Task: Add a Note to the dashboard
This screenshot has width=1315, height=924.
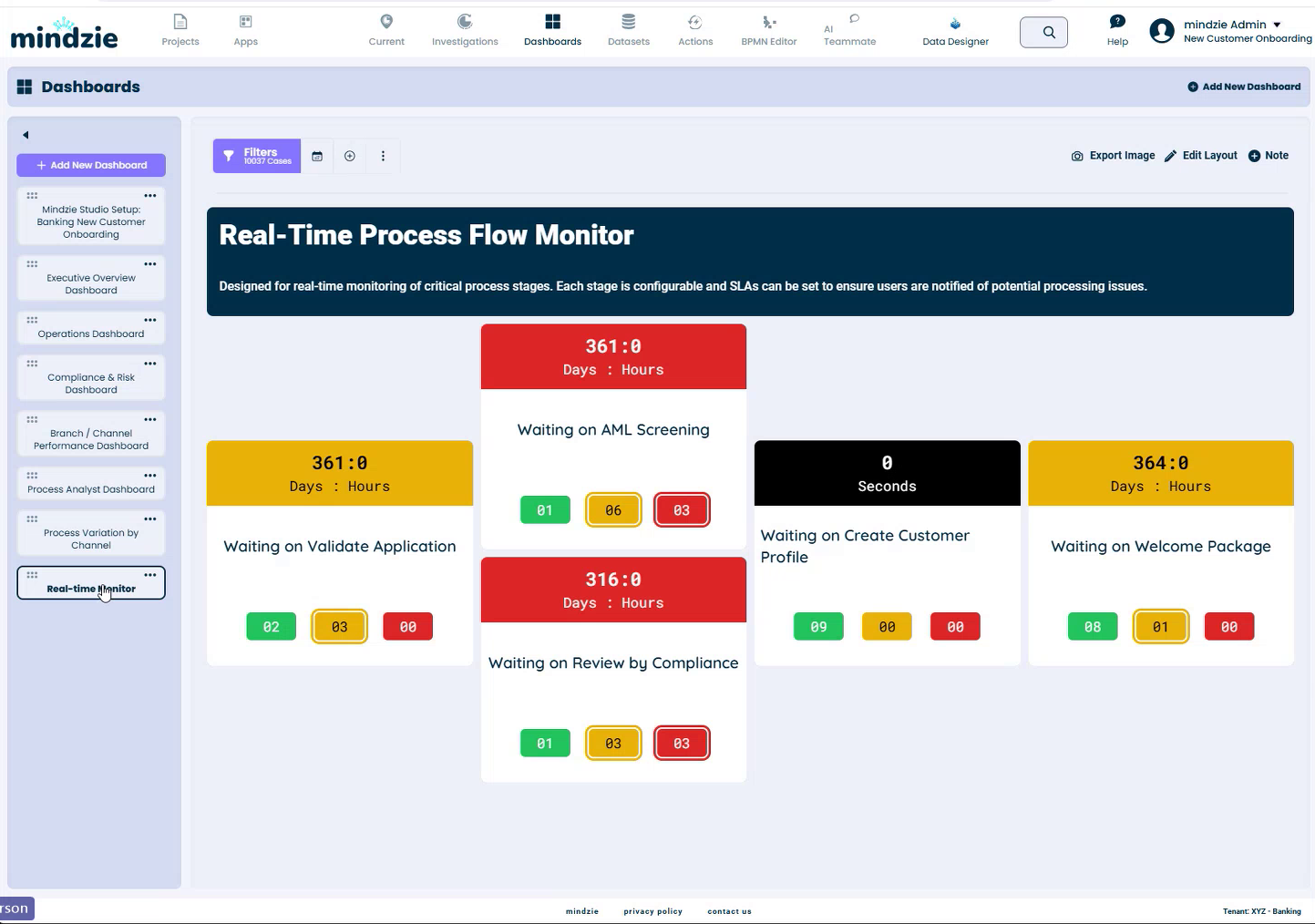Action: coord(1268,156)
